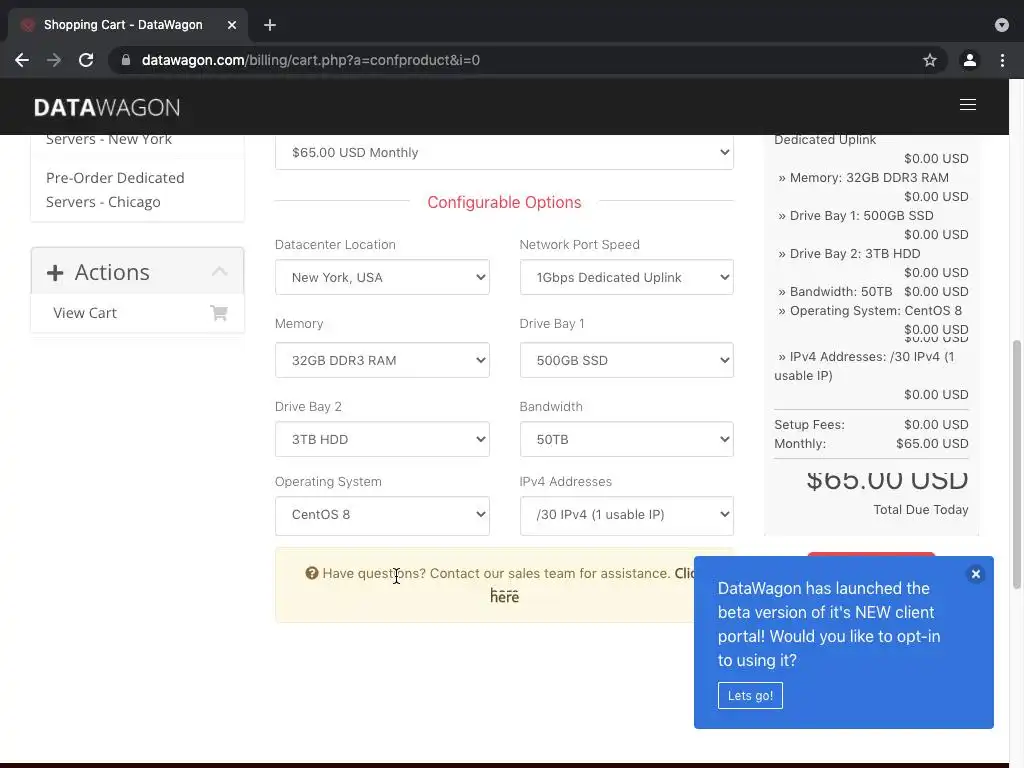This screenshot has width=1024, height=768.
Task: Click the 'IPv4 Addresses: /30 IPv4' summary line
Action: point(865,366)
